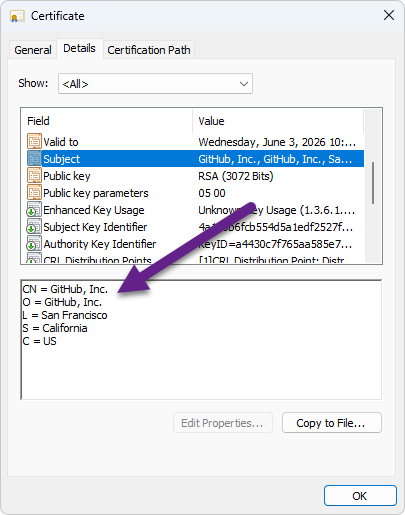The image size is (405, 515).
Task: Click the Public key parameters icon
Action: [34, 192]
